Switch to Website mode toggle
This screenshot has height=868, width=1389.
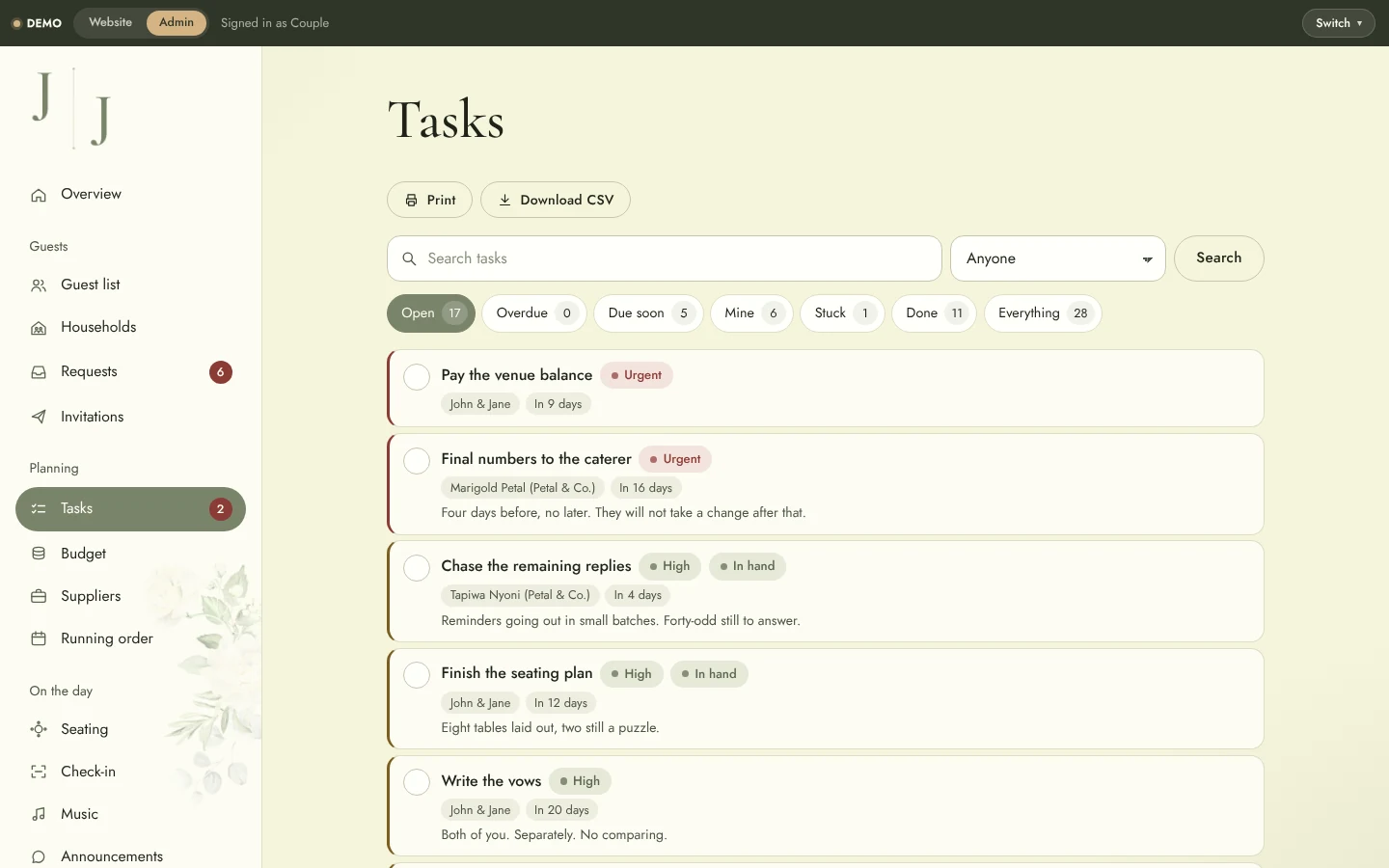point(110,22)
